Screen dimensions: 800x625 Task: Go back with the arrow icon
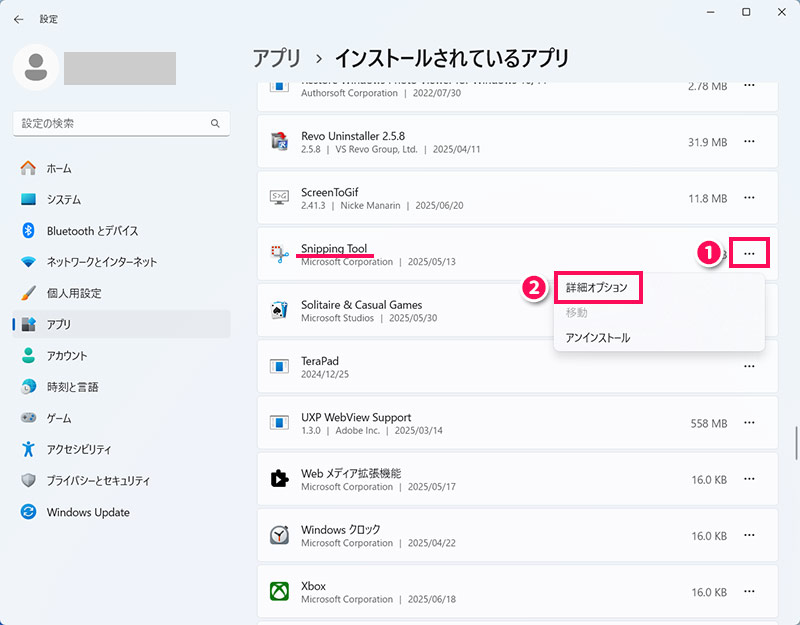(19, 19)
